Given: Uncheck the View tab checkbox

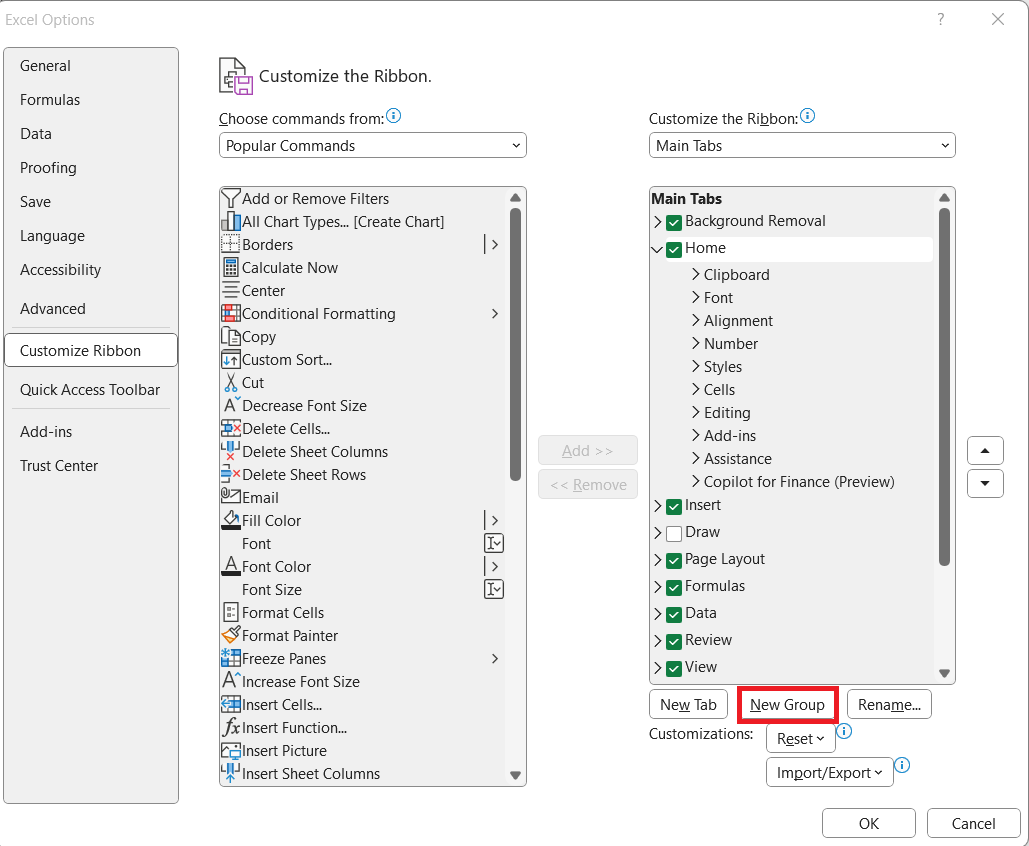Looking at the screenshot, I should click(673, 668).
